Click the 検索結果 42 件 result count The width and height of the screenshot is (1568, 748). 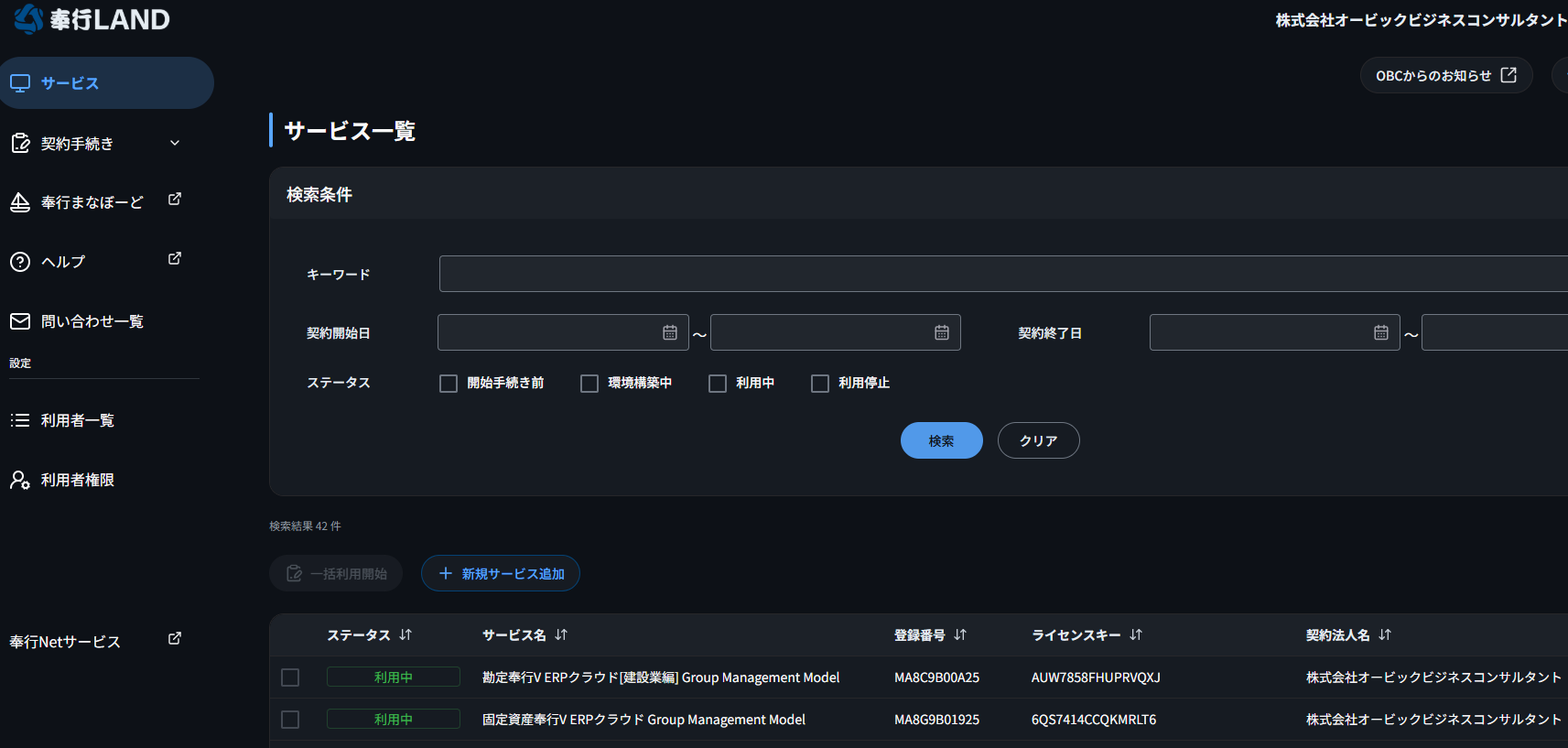point(305,526)
